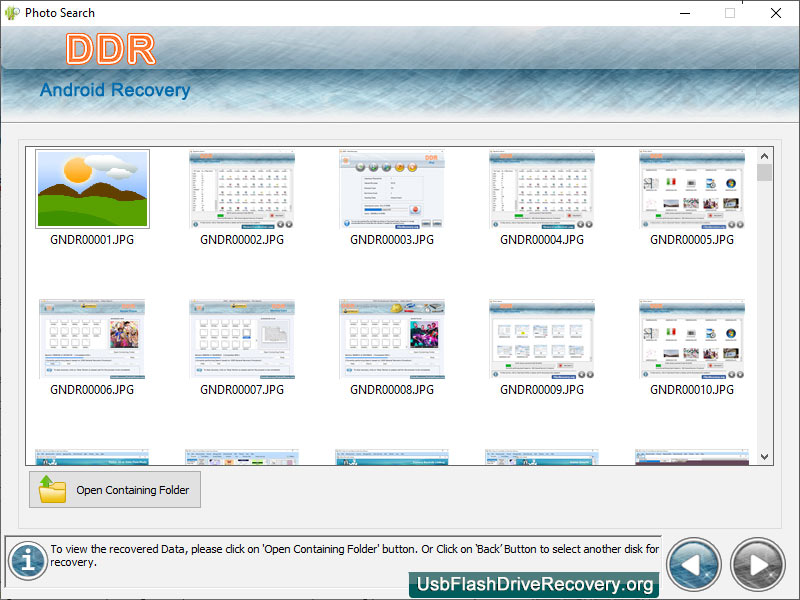Image resolution: width=800 pixels, height=600 pixels.
Task: Click the GNDR00007.JPG file name
Action: (242, 390)
